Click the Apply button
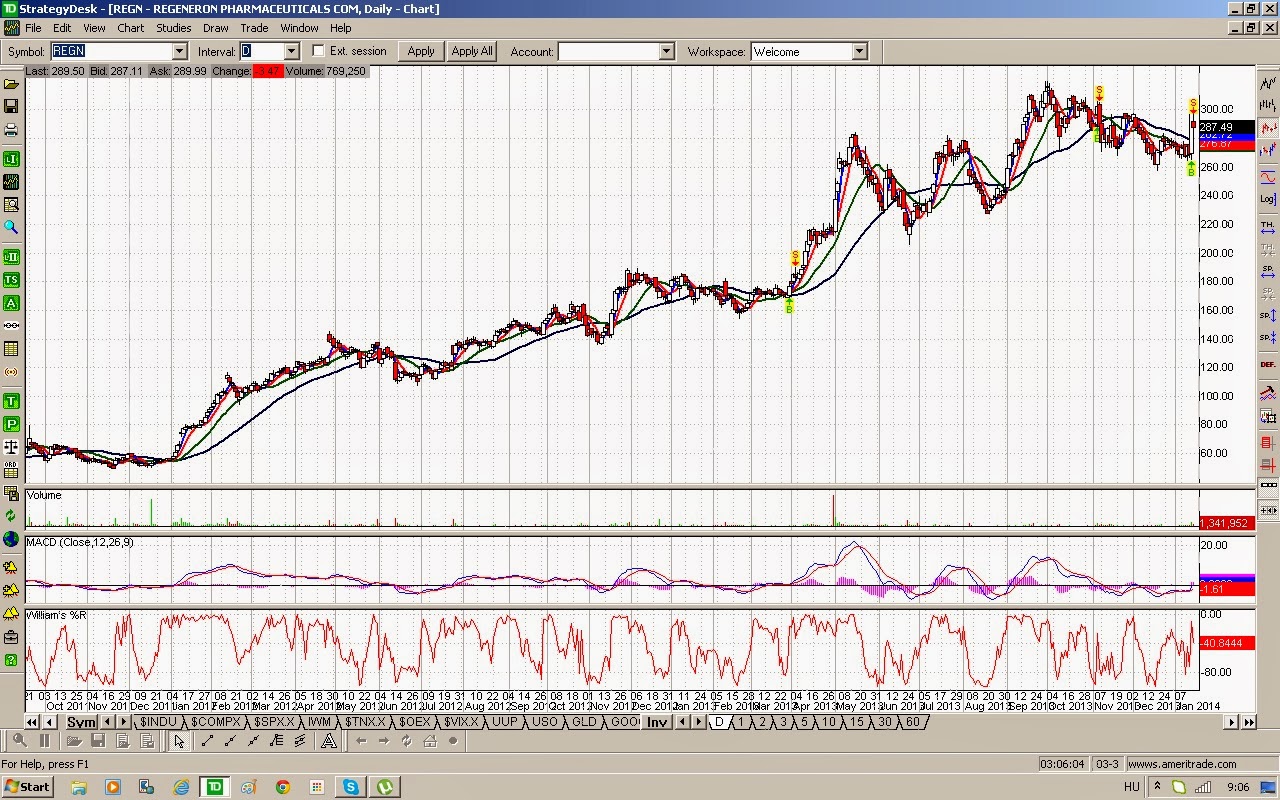This screenshot has height=800, width=1280. click(x=421, y=51)
